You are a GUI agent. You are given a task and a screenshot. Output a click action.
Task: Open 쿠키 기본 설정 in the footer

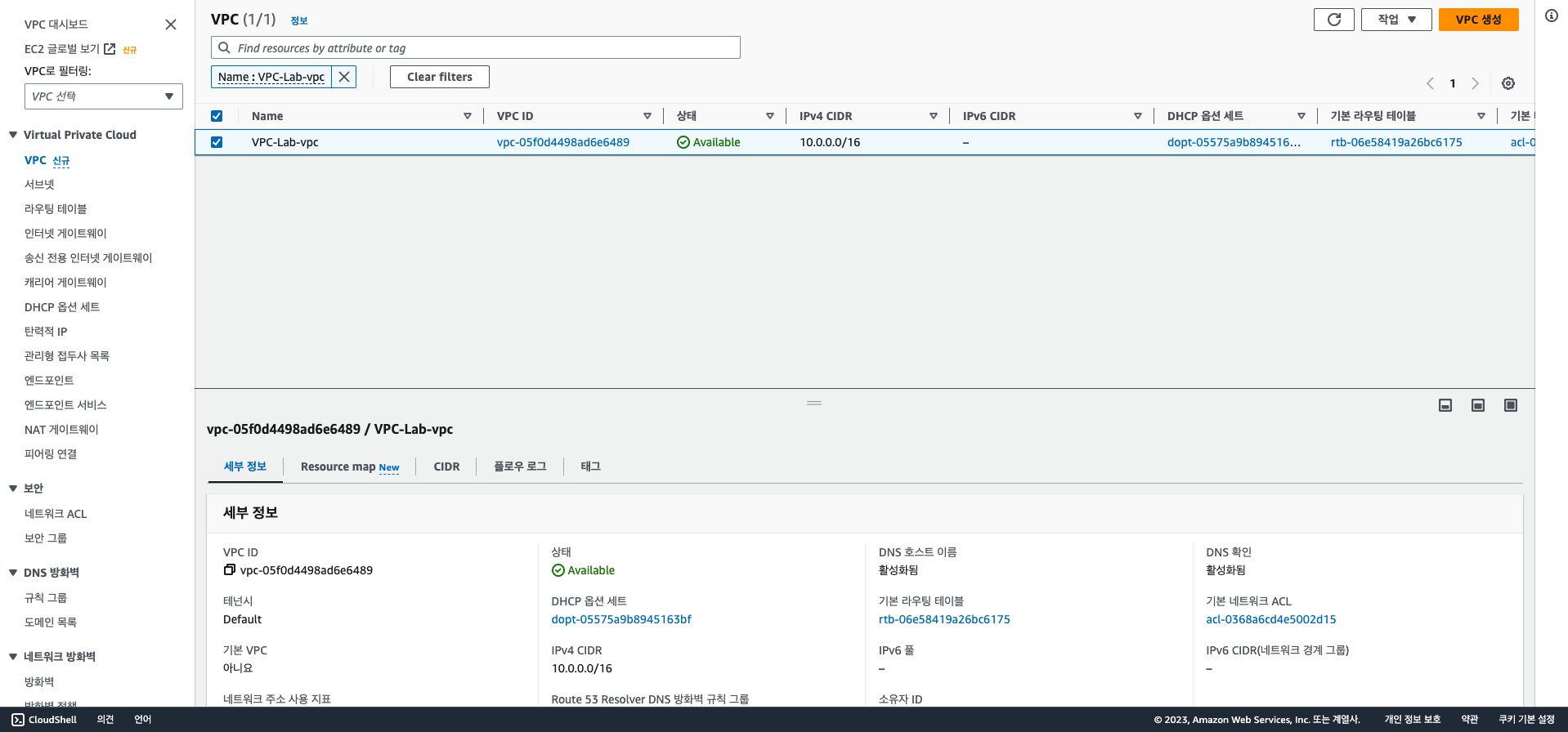[x=1526, y=720]
